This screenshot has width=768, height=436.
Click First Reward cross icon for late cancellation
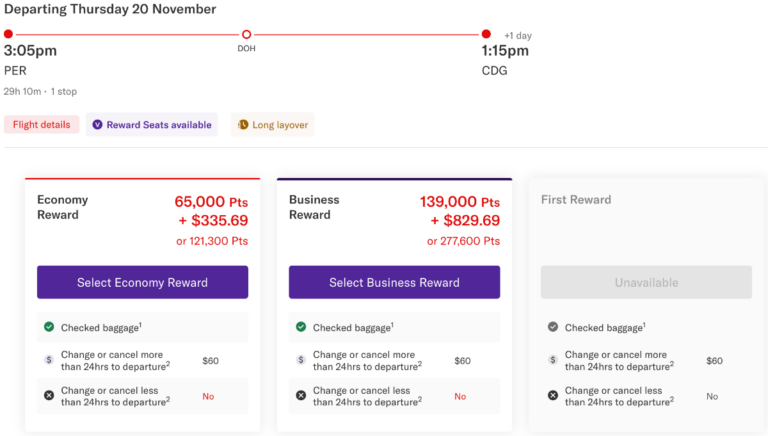553,395
